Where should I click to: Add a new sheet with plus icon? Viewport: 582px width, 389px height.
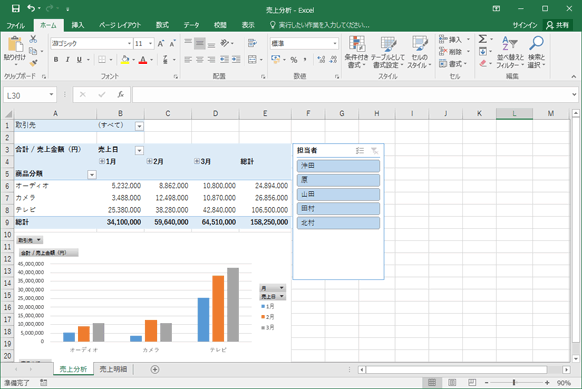[155, 369]
